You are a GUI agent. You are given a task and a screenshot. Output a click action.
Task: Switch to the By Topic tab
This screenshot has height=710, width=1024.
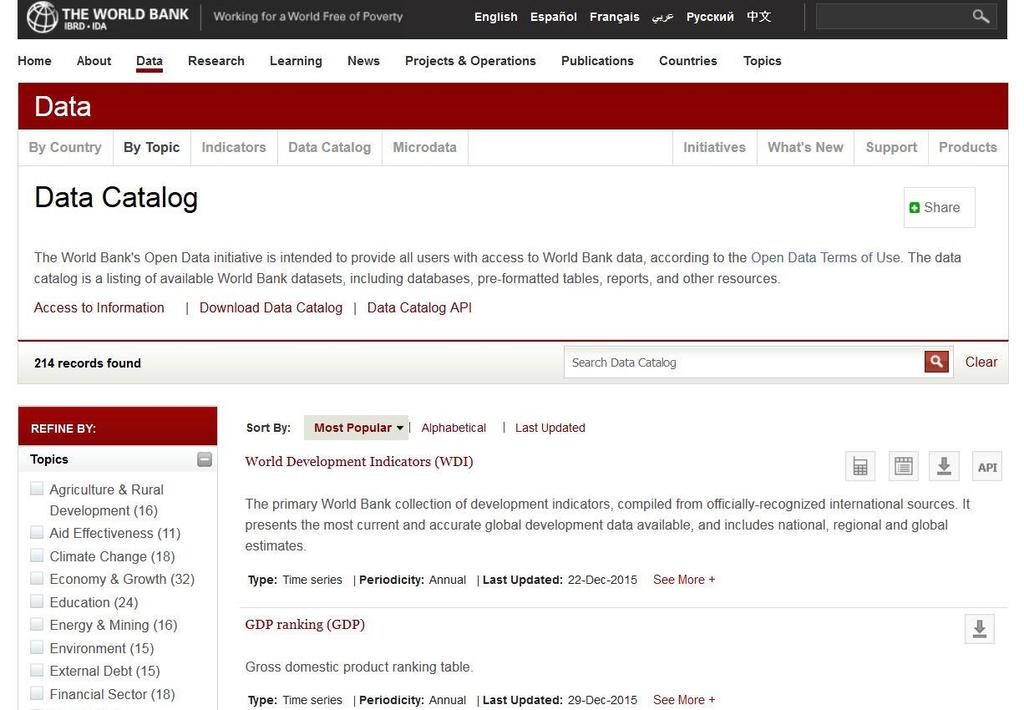(152, 148)
